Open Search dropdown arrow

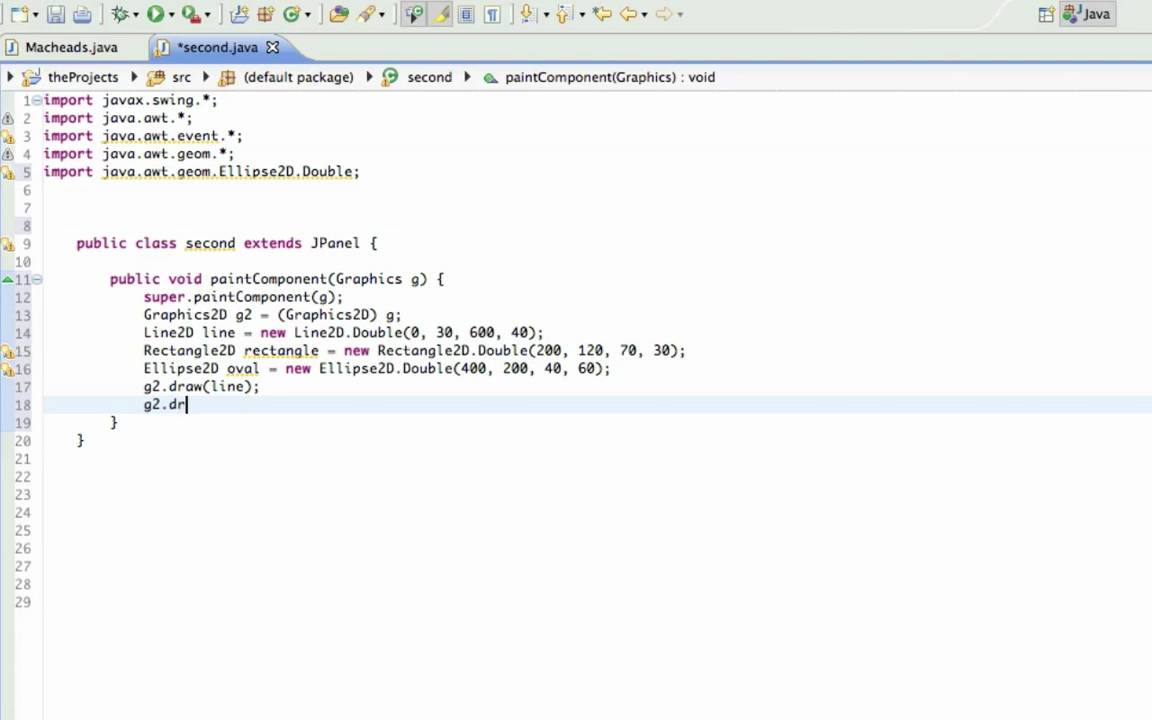[382, 15]
